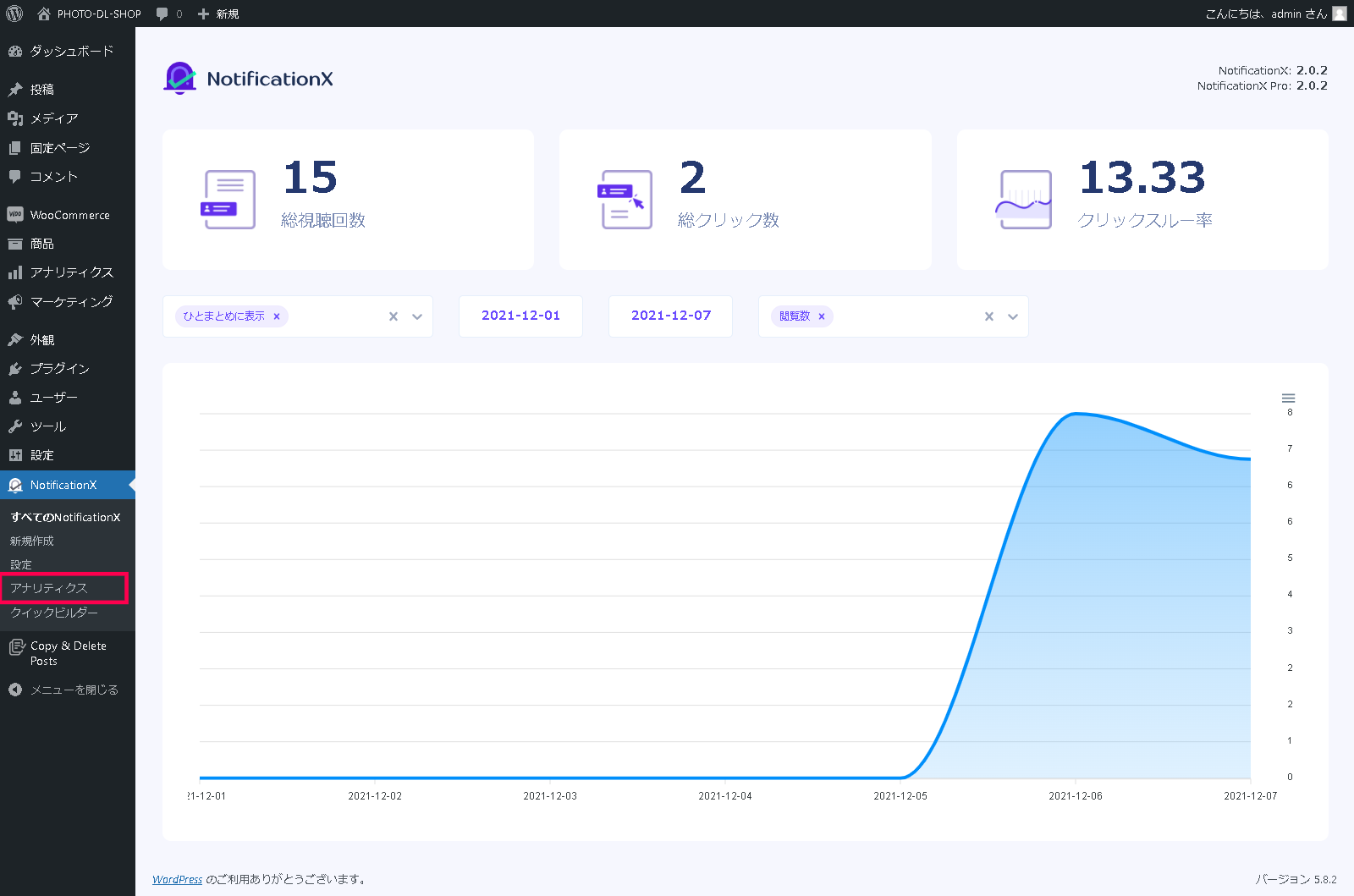Click the 商品 products archive icon
This screenshot has width=1354, height=896.
(x=15, y=244)
